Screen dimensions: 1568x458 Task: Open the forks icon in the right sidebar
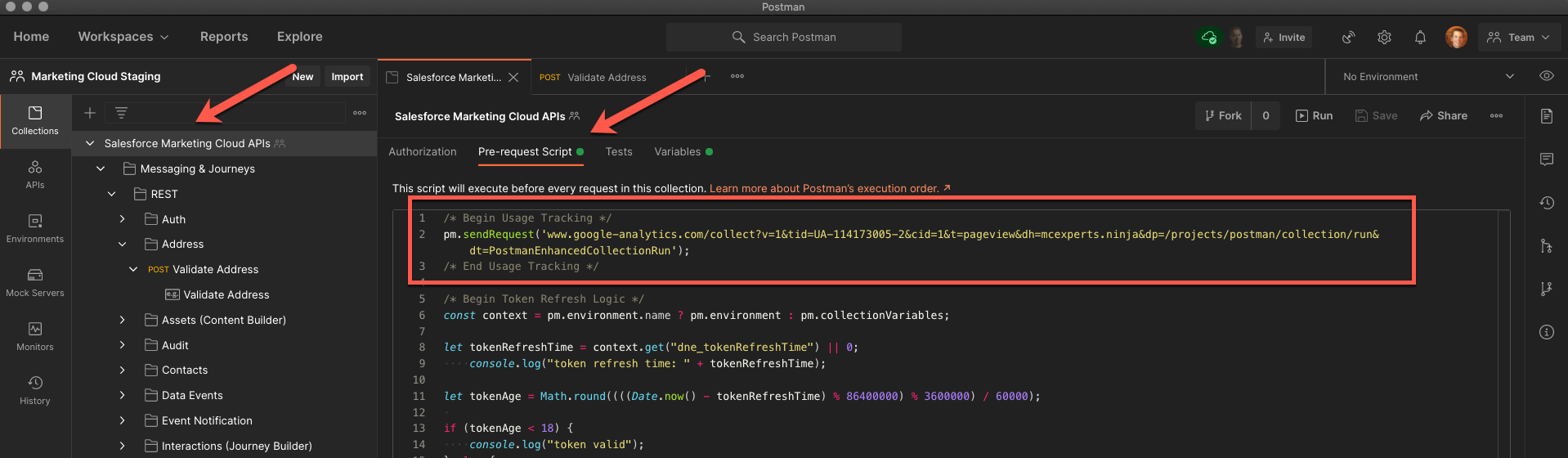[x=1546, y=289]
